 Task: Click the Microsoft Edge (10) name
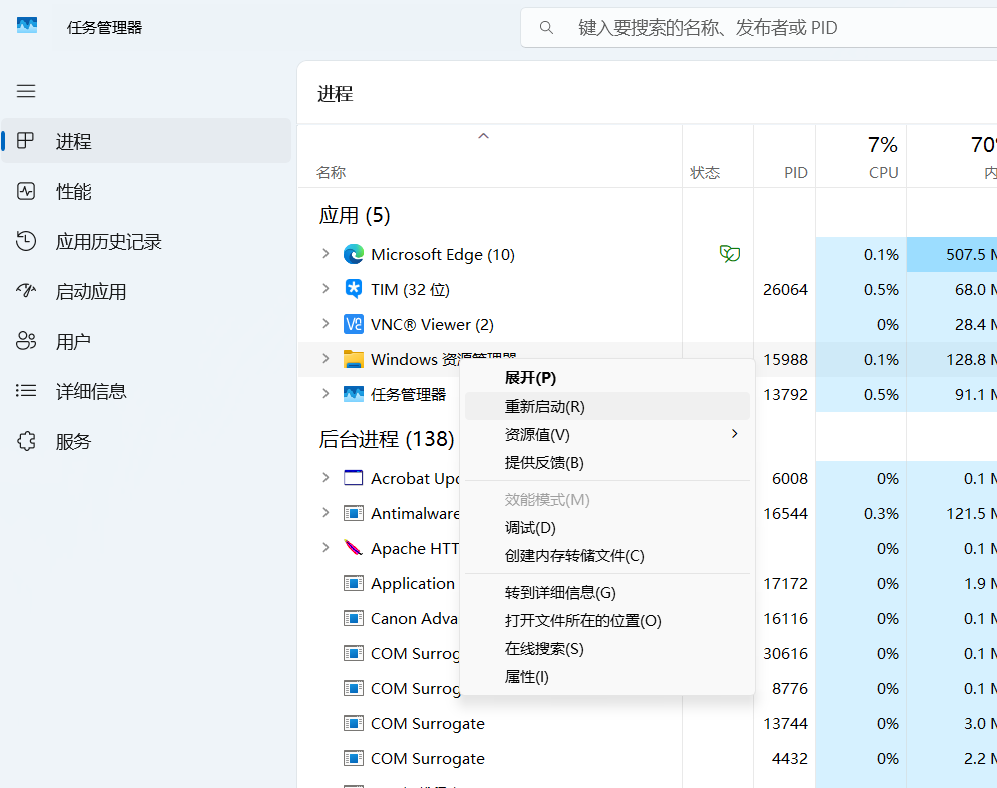point(443,254)
